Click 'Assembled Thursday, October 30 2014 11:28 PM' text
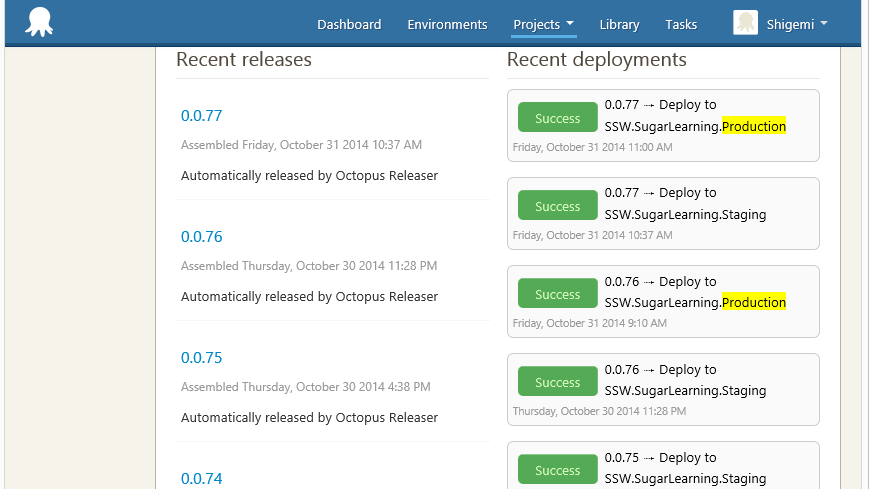 (309, 266)
